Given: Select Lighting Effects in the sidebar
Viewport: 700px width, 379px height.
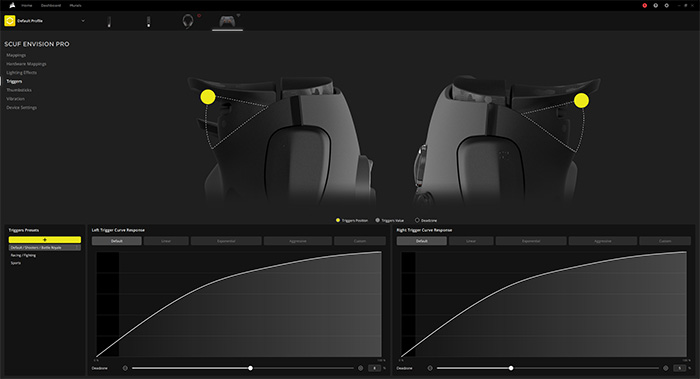Looking at the screenshot, I should pyautogui.click(x=21, y=73).
